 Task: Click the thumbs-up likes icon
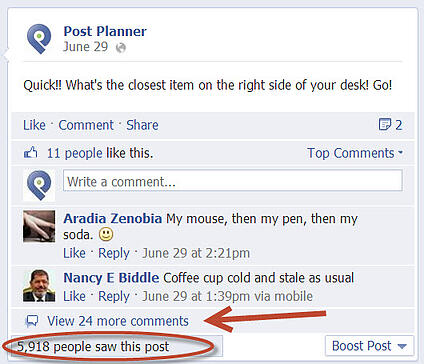coord(31,153)
